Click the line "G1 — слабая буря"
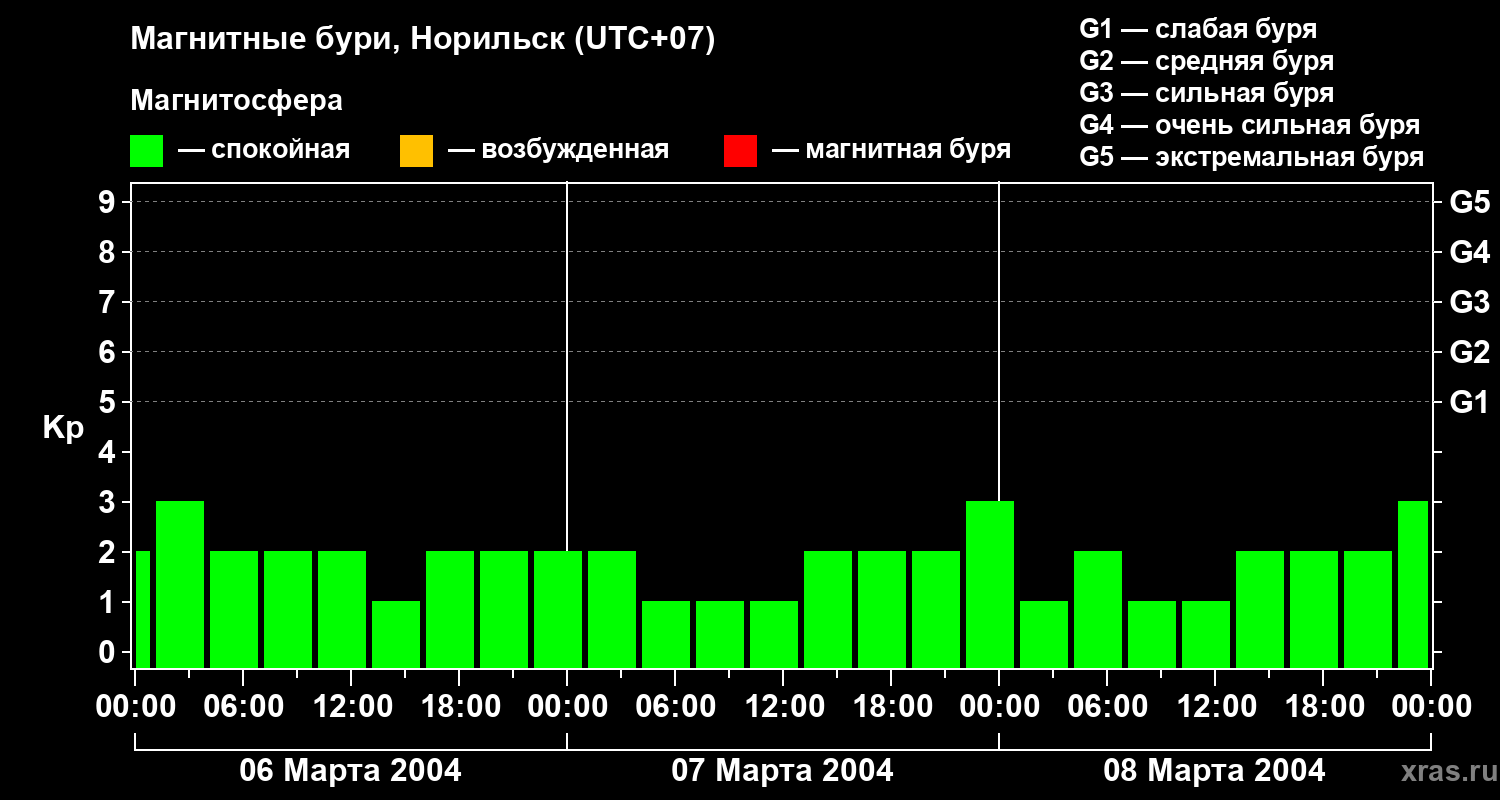The height and width of the screenshot is (800, 1500). pos(1198,29)
